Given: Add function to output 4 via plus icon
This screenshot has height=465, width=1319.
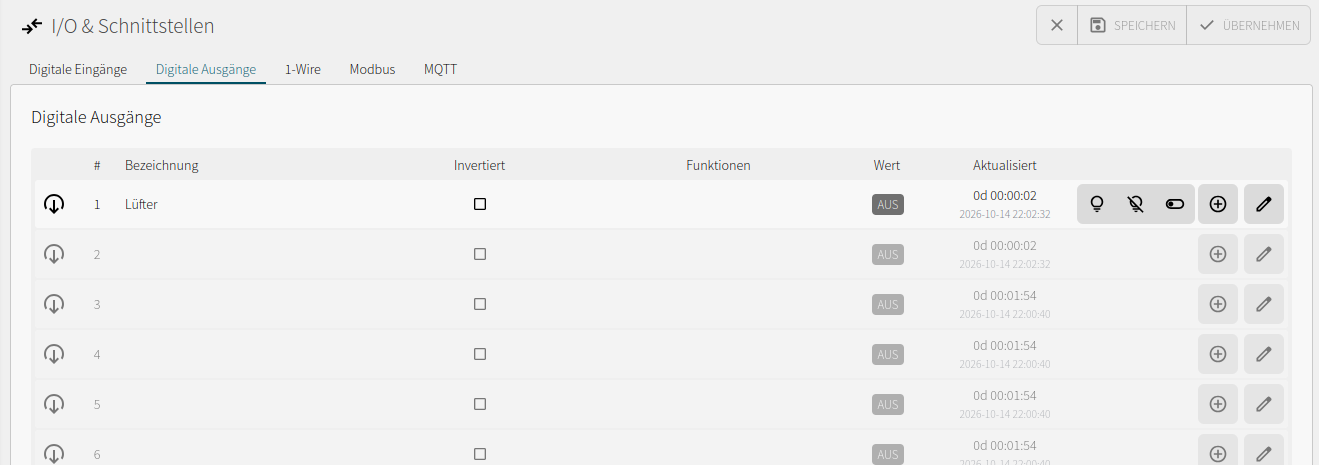Looking at the screenshot, I should pyautogui.click(x=1218, y=354).
